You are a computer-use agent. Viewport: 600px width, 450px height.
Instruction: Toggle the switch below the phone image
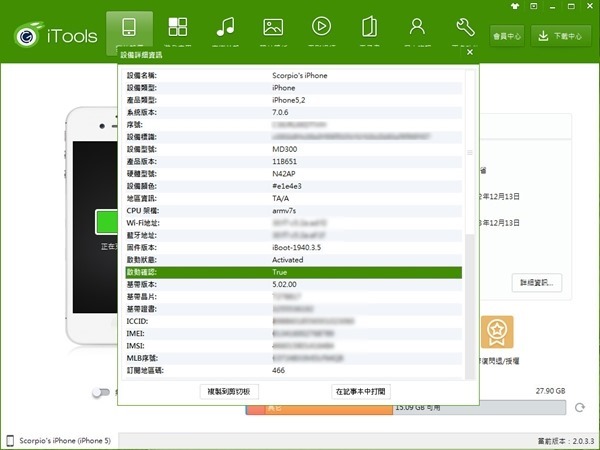pyautogui.click(x=101, y=392)
